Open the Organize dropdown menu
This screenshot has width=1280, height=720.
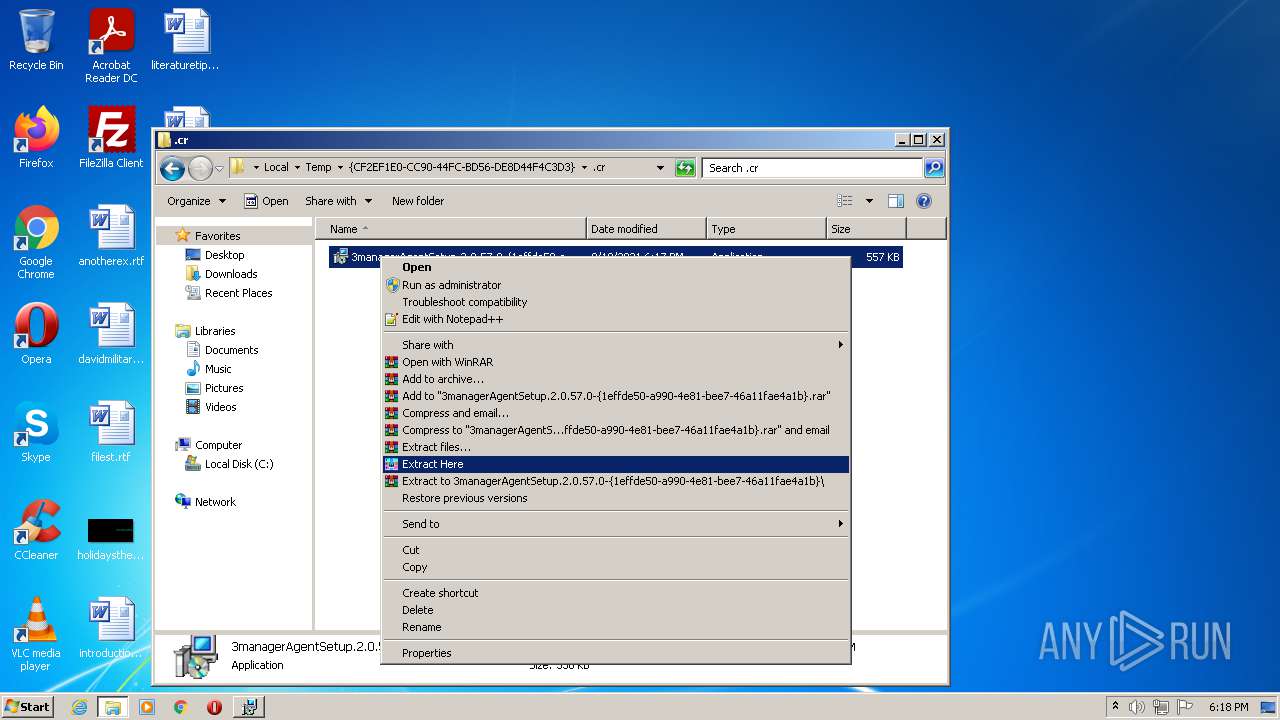tap(196, 201)
